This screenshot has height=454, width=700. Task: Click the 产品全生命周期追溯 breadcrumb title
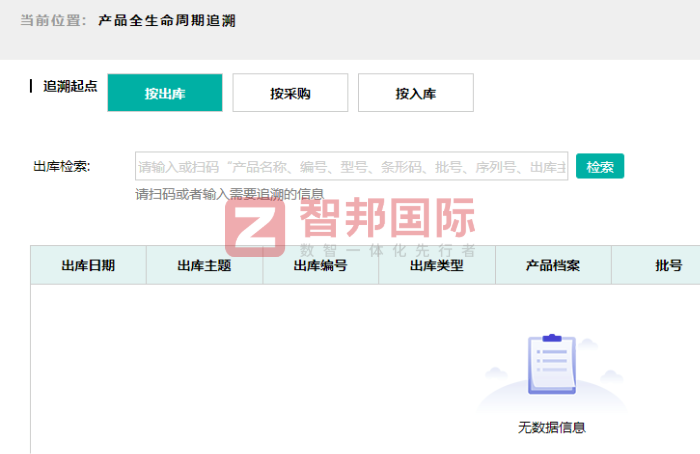(x=167, y=20)
